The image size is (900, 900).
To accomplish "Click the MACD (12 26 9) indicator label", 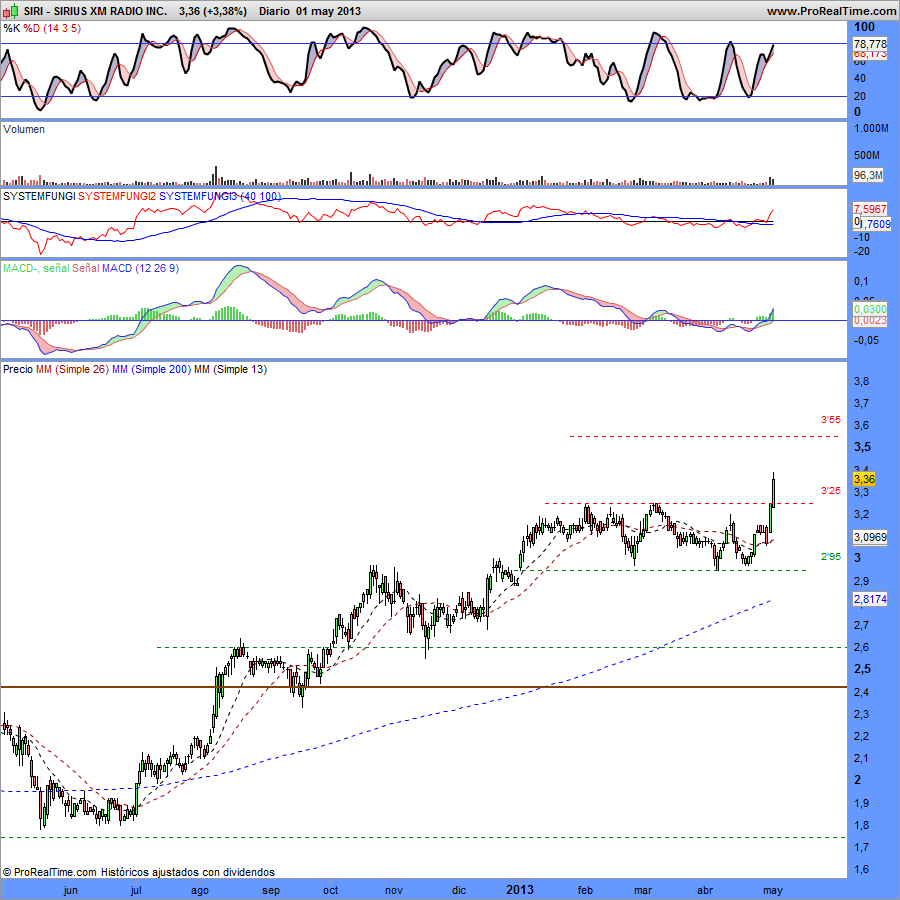I will point(140,268).
